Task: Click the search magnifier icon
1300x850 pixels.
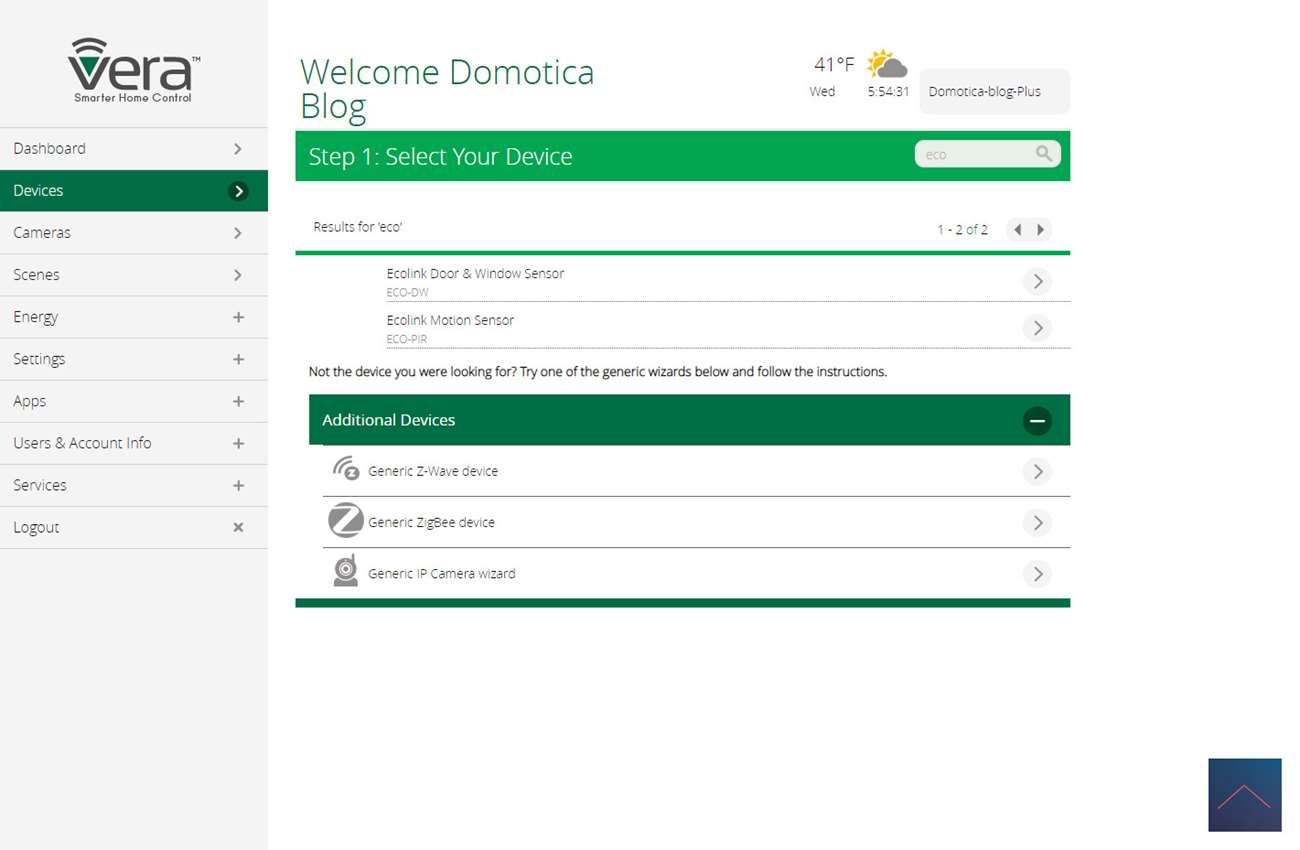Action: [1043, 154]
